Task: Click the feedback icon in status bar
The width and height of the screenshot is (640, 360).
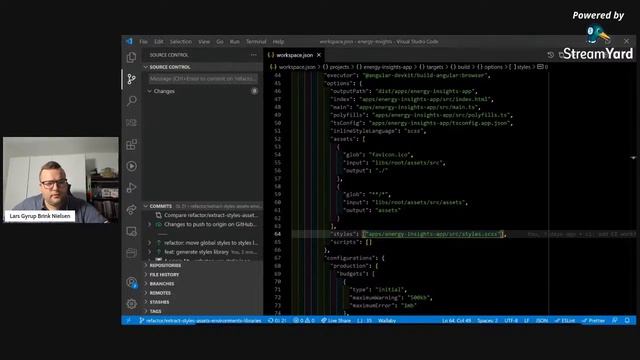Action: tap(615, 320)
